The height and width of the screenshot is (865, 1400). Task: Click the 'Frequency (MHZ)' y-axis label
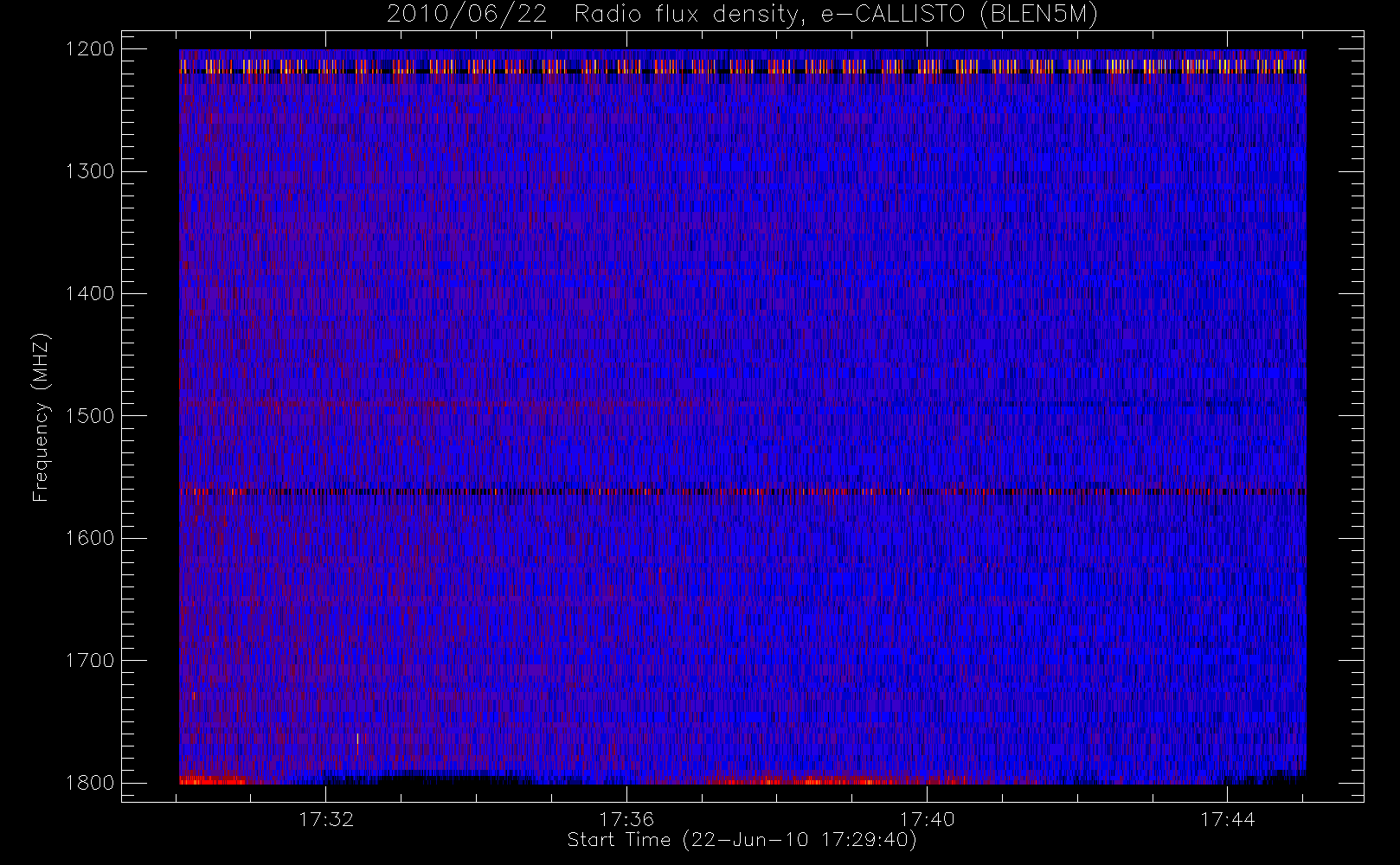coord(41,417)
